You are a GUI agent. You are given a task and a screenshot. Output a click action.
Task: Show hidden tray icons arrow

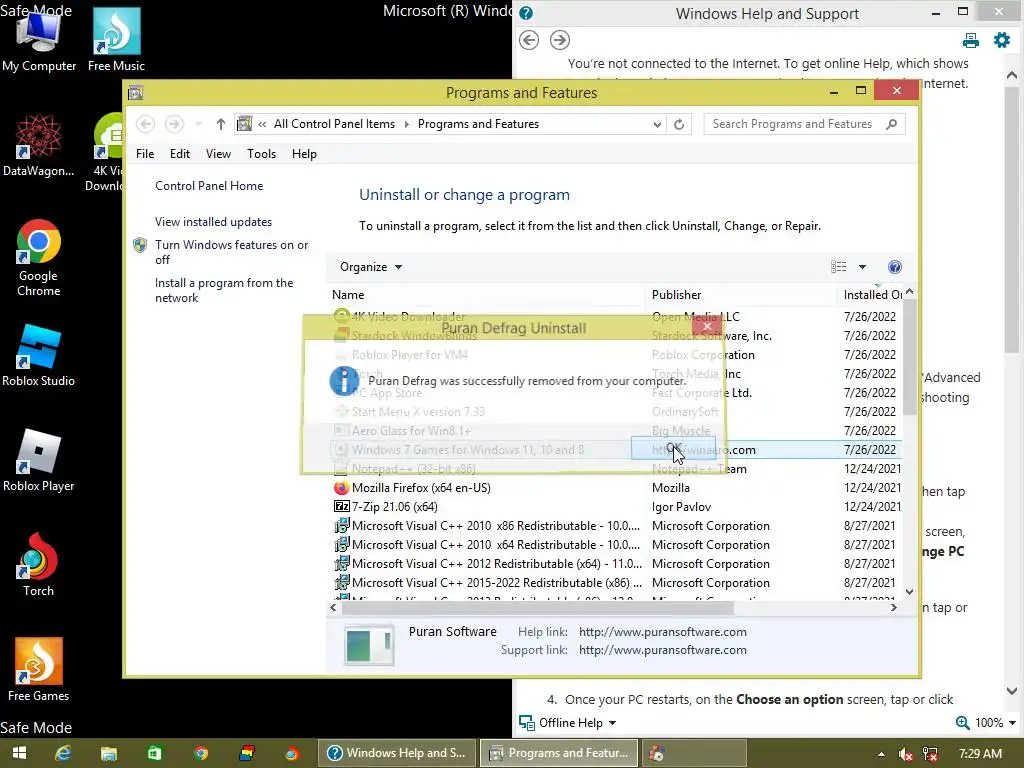coord(881,754)
